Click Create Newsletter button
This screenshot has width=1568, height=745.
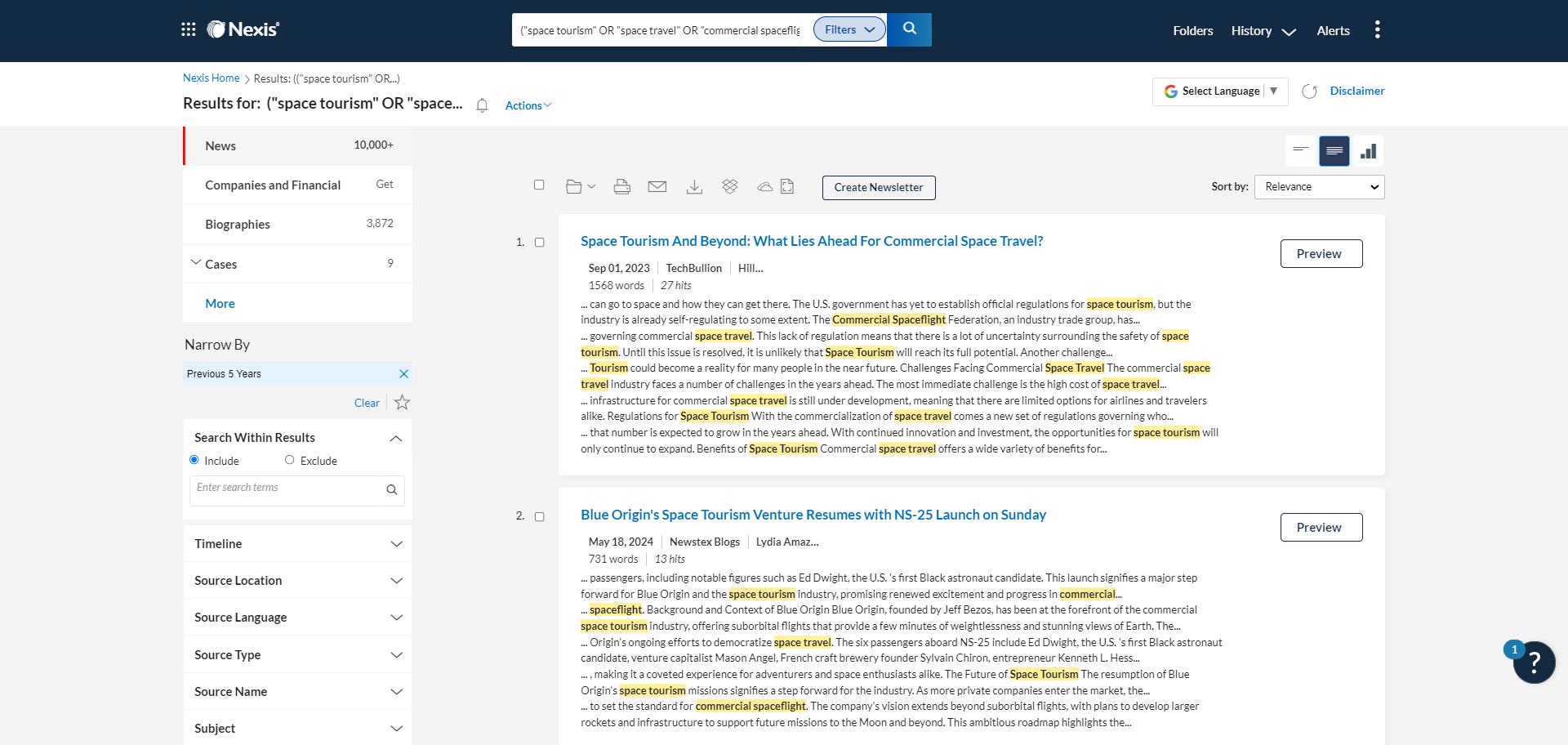click(879, 188)
